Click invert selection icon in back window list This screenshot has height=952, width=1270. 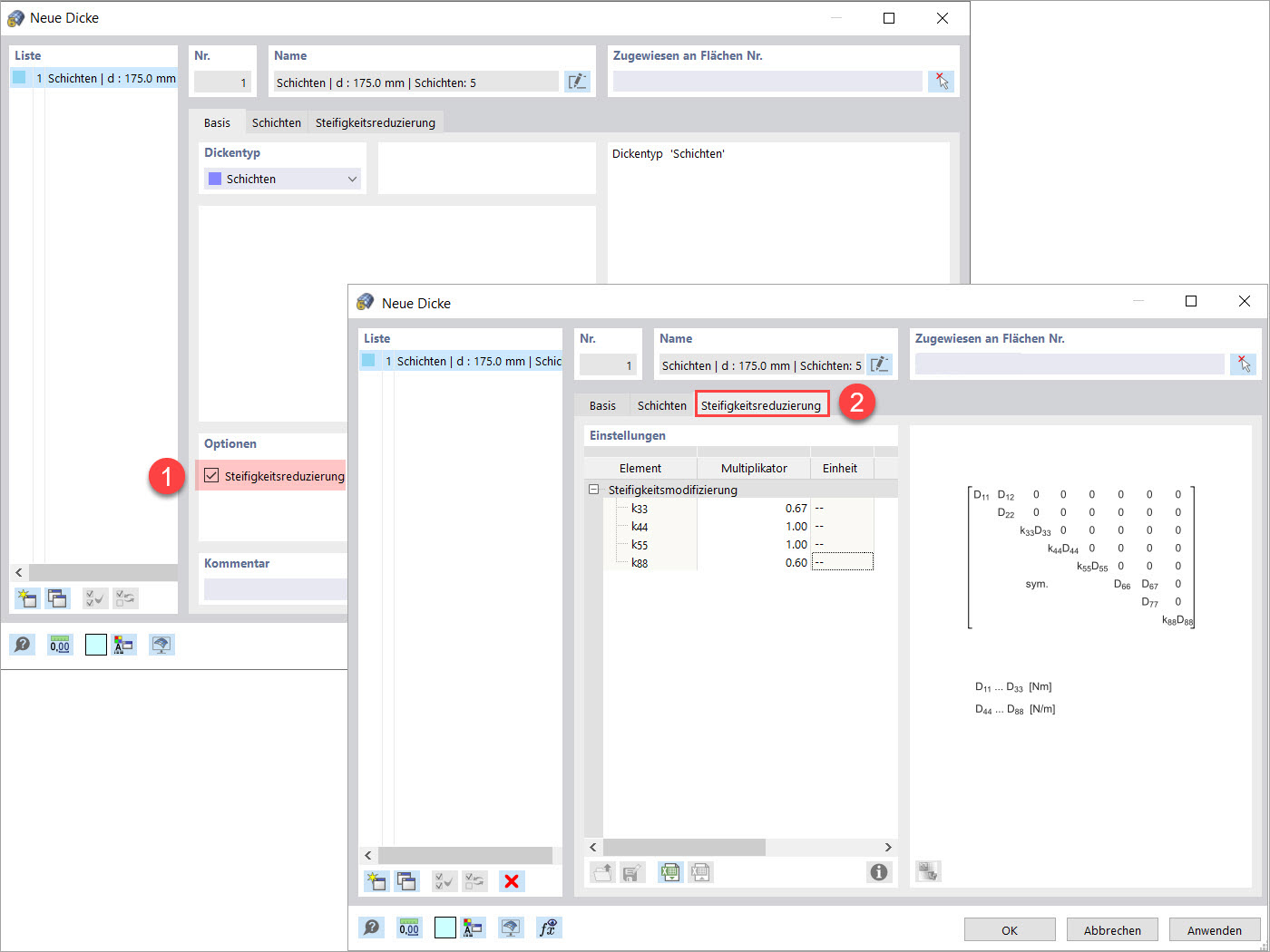(126, 597)
